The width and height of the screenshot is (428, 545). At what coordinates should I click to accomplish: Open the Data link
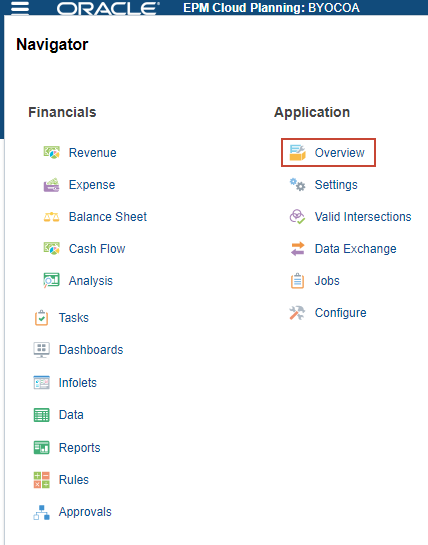71,415
